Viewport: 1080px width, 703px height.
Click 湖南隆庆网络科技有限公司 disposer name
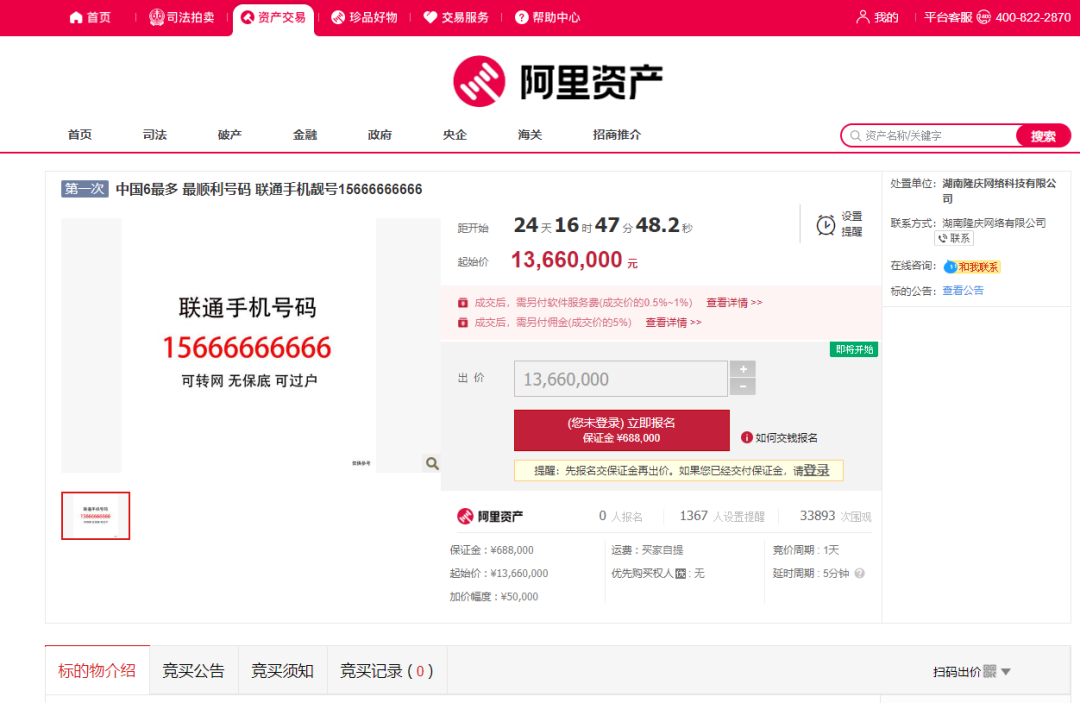999,191
